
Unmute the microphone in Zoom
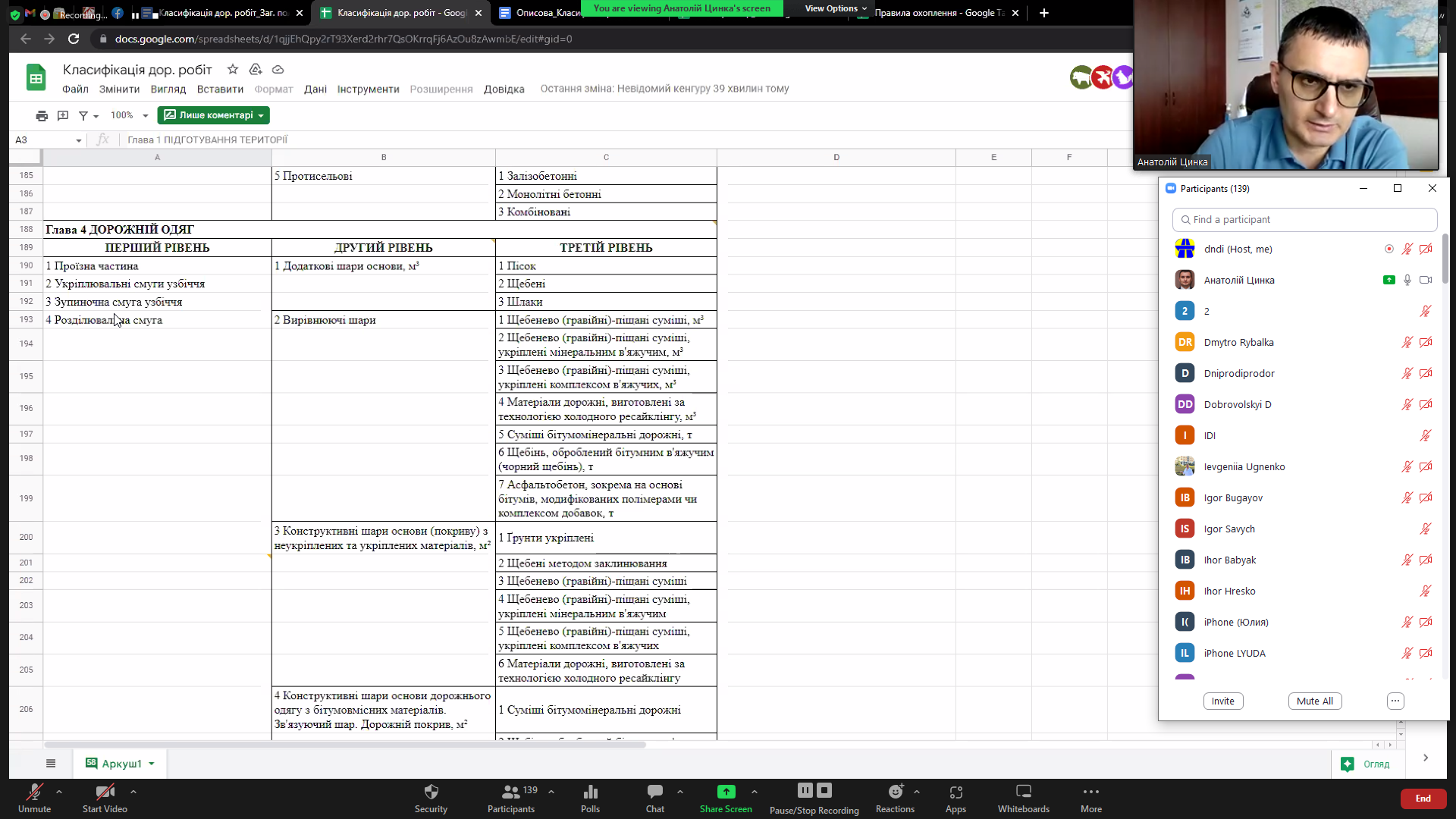[34, 798]
